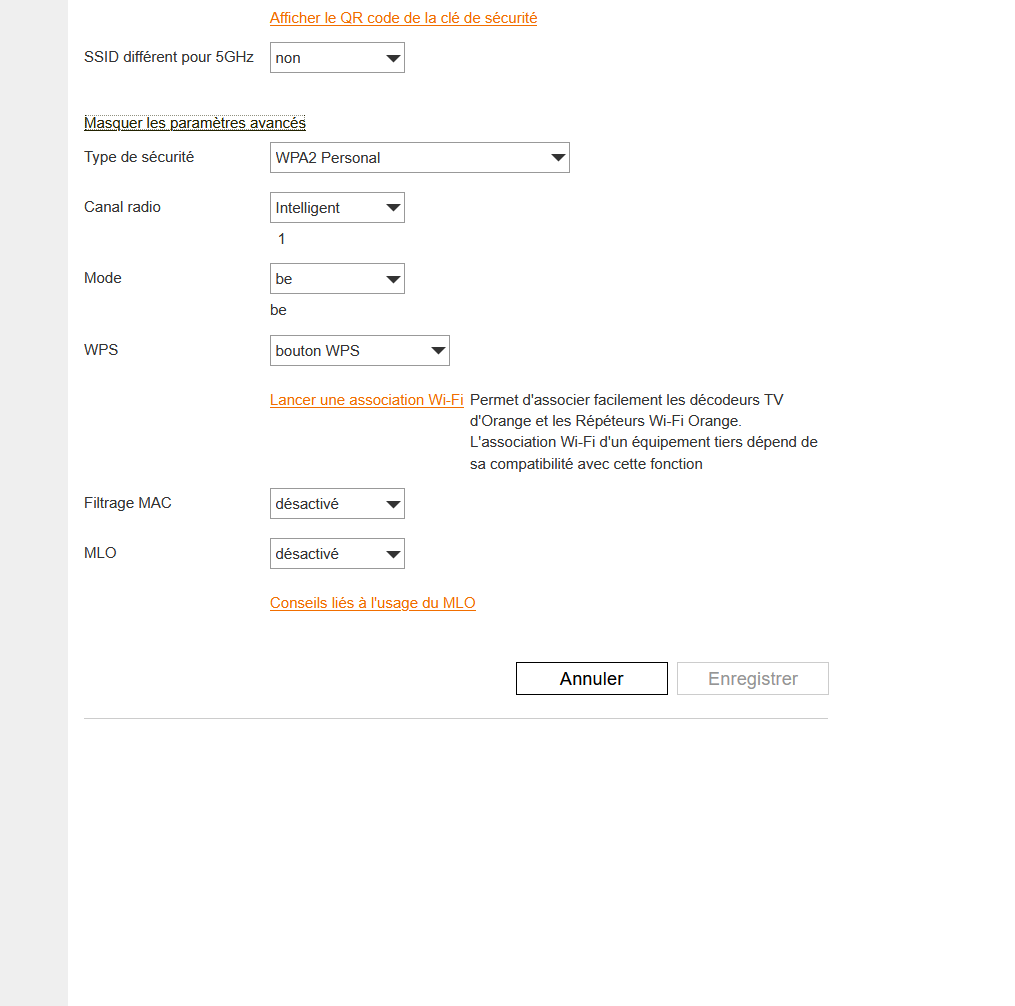Open Conseils liés à l'usage du MLO

pyautogui.click(x=372, y=603)
